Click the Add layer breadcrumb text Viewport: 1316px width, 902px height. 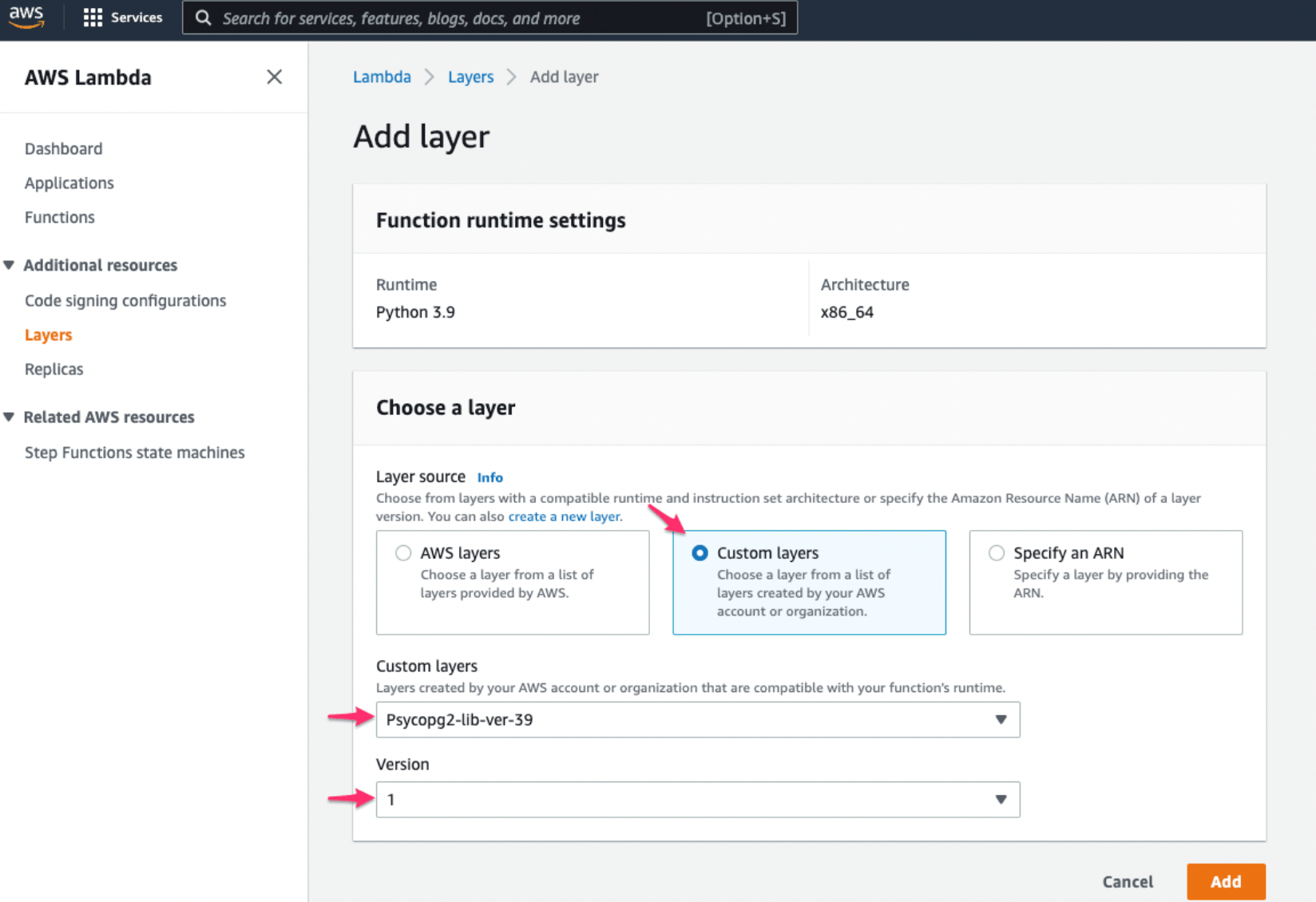click(x=564, y=77)
